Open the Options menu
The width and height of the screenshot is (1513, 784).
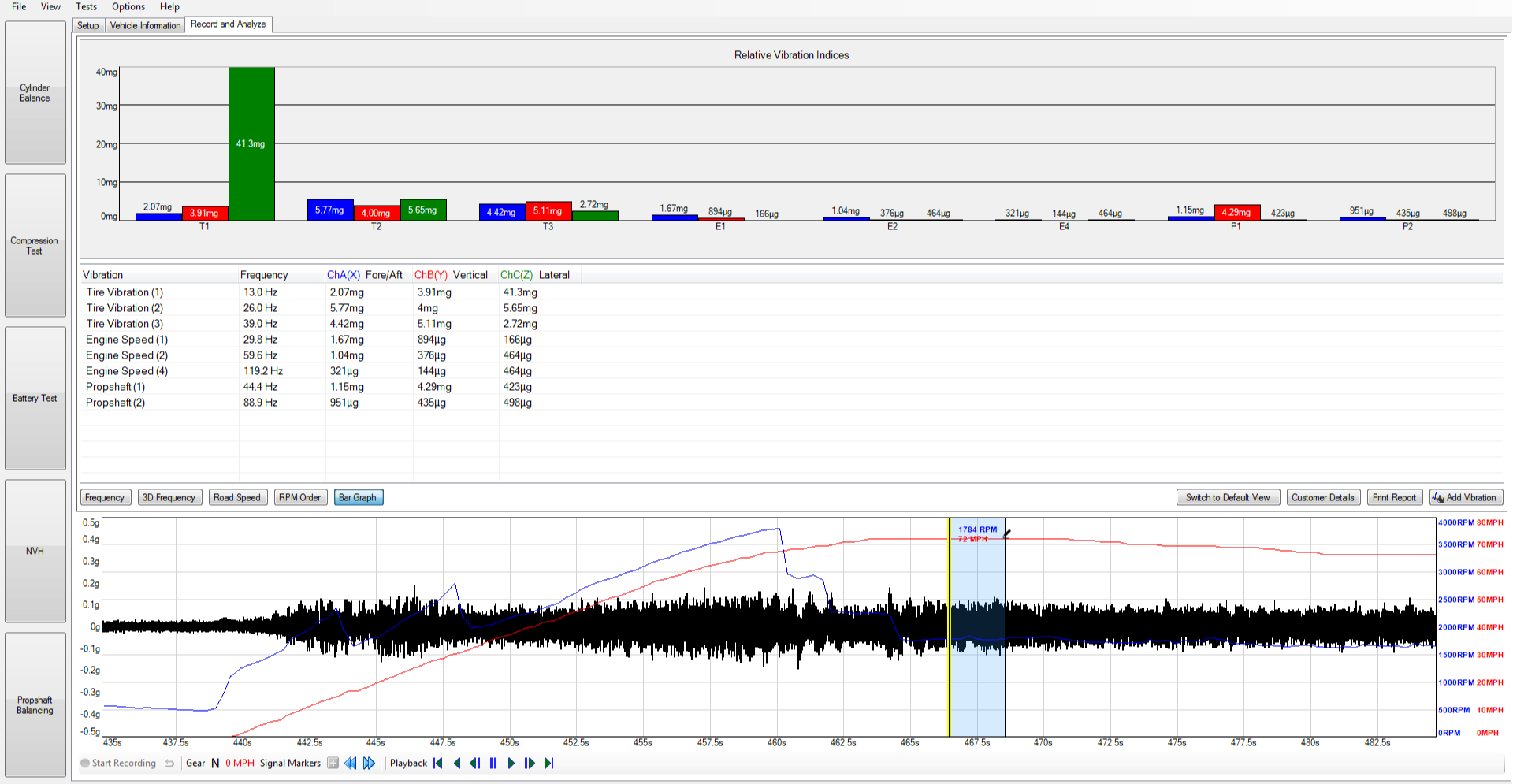[x=128, y=6]
